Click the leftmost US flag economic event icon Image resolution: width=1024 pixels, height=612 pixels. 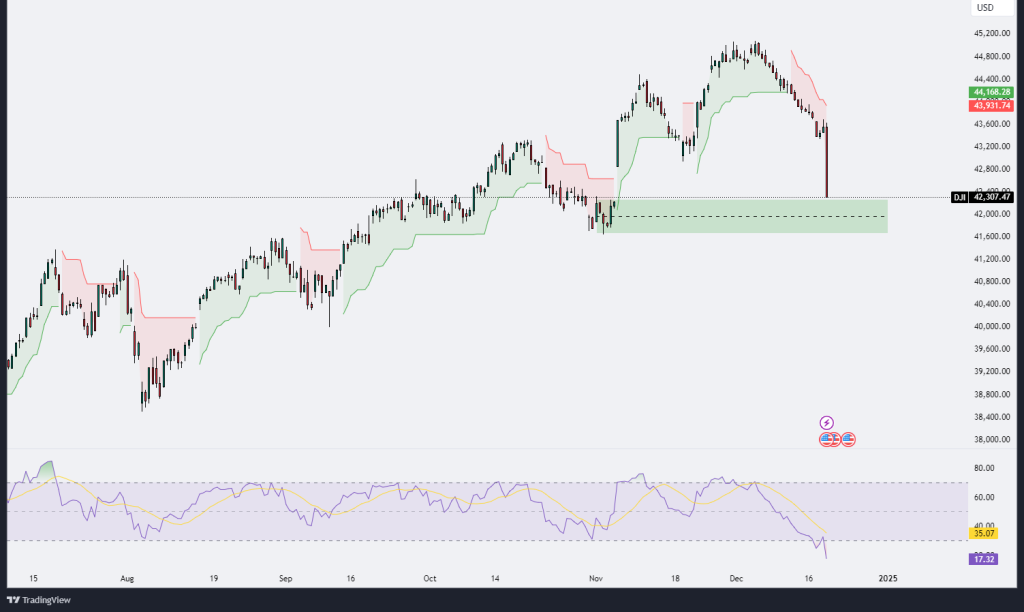[825, 439]
